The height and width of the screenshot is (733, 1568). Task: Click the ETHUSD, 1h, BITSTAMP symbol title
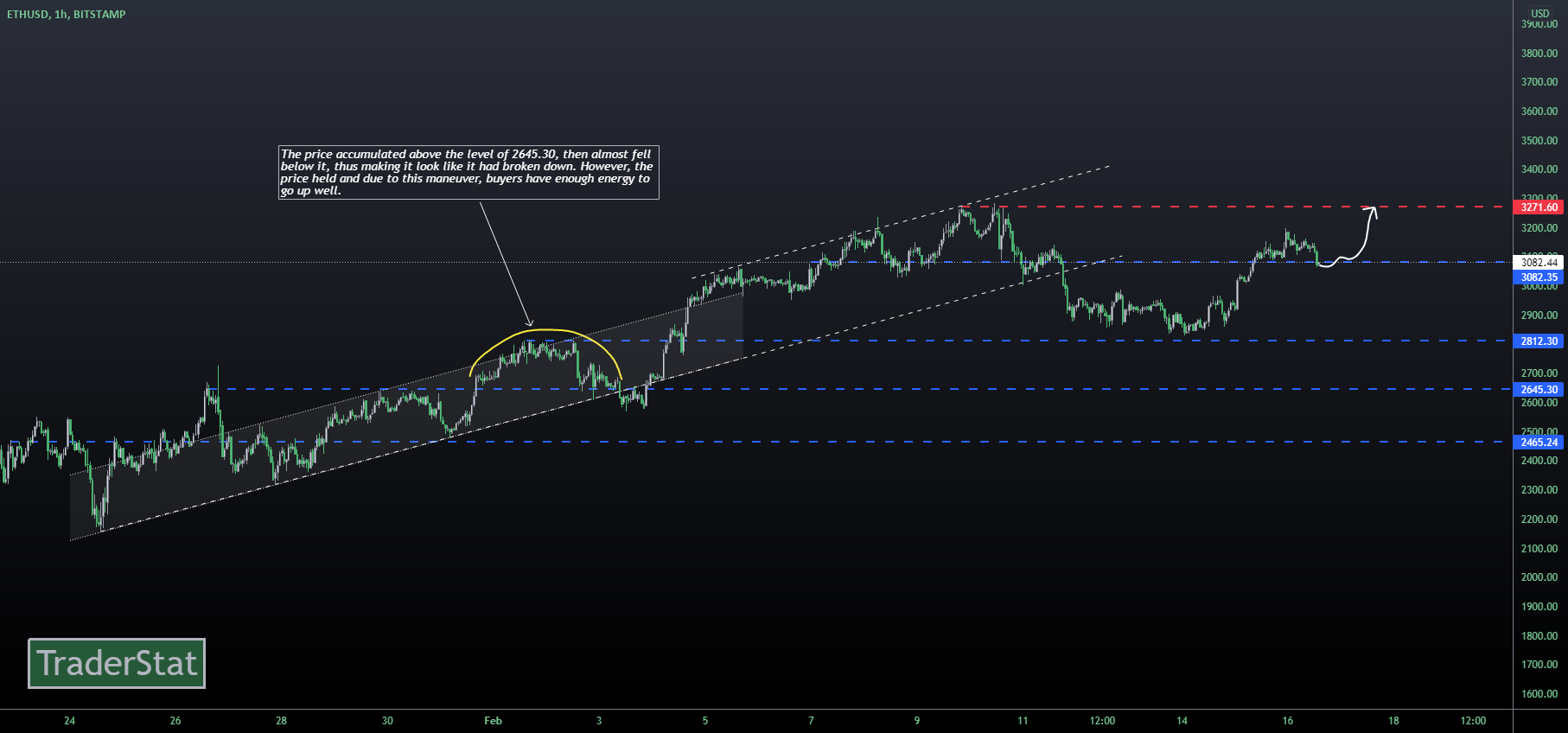pyautogui.click(x=67, y=15)
